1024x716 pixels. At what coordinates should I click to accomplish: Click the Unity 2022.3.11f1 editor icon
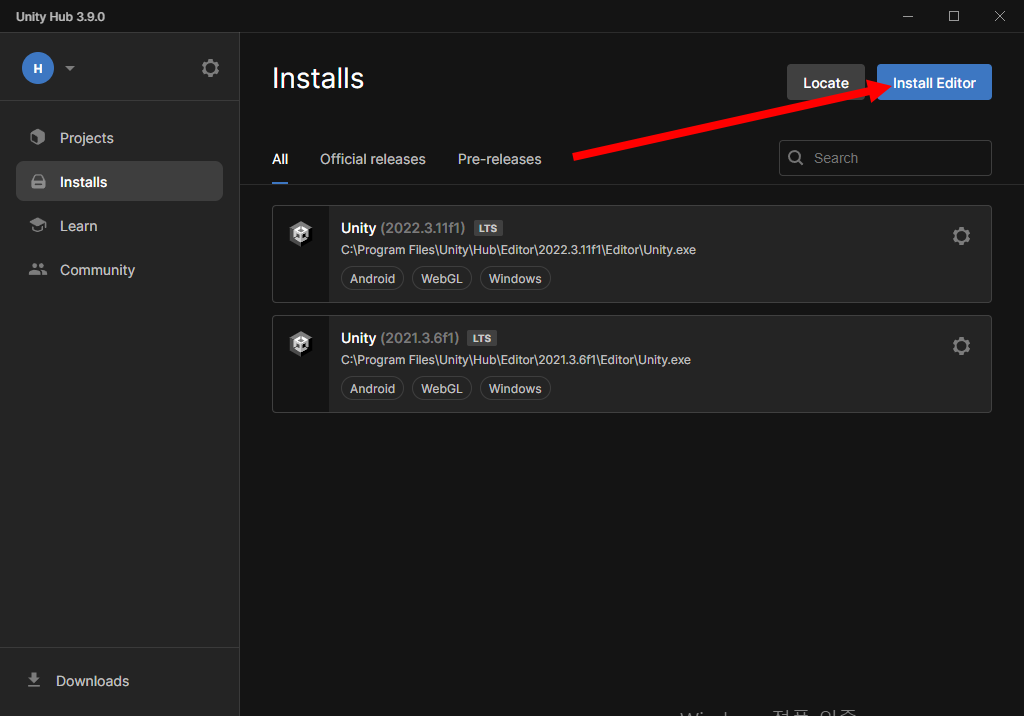[x=300, y=233]
